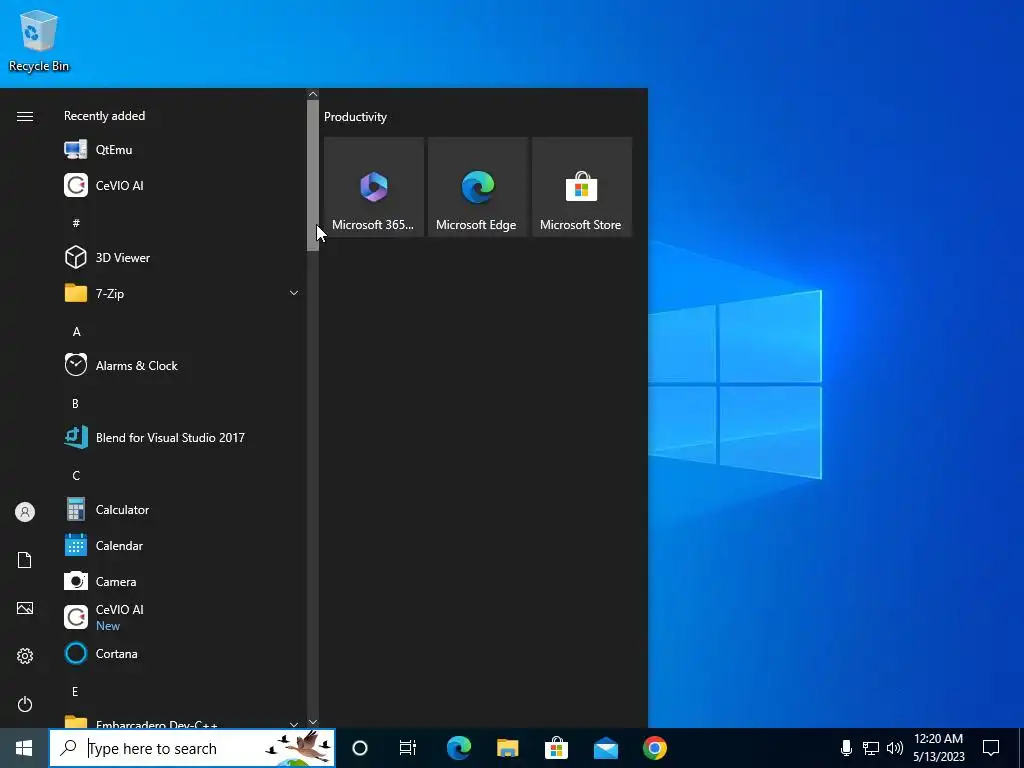Viewport: 1024px width, 768px height.
Task: Click the E letter header
Action: click(75, 692)
